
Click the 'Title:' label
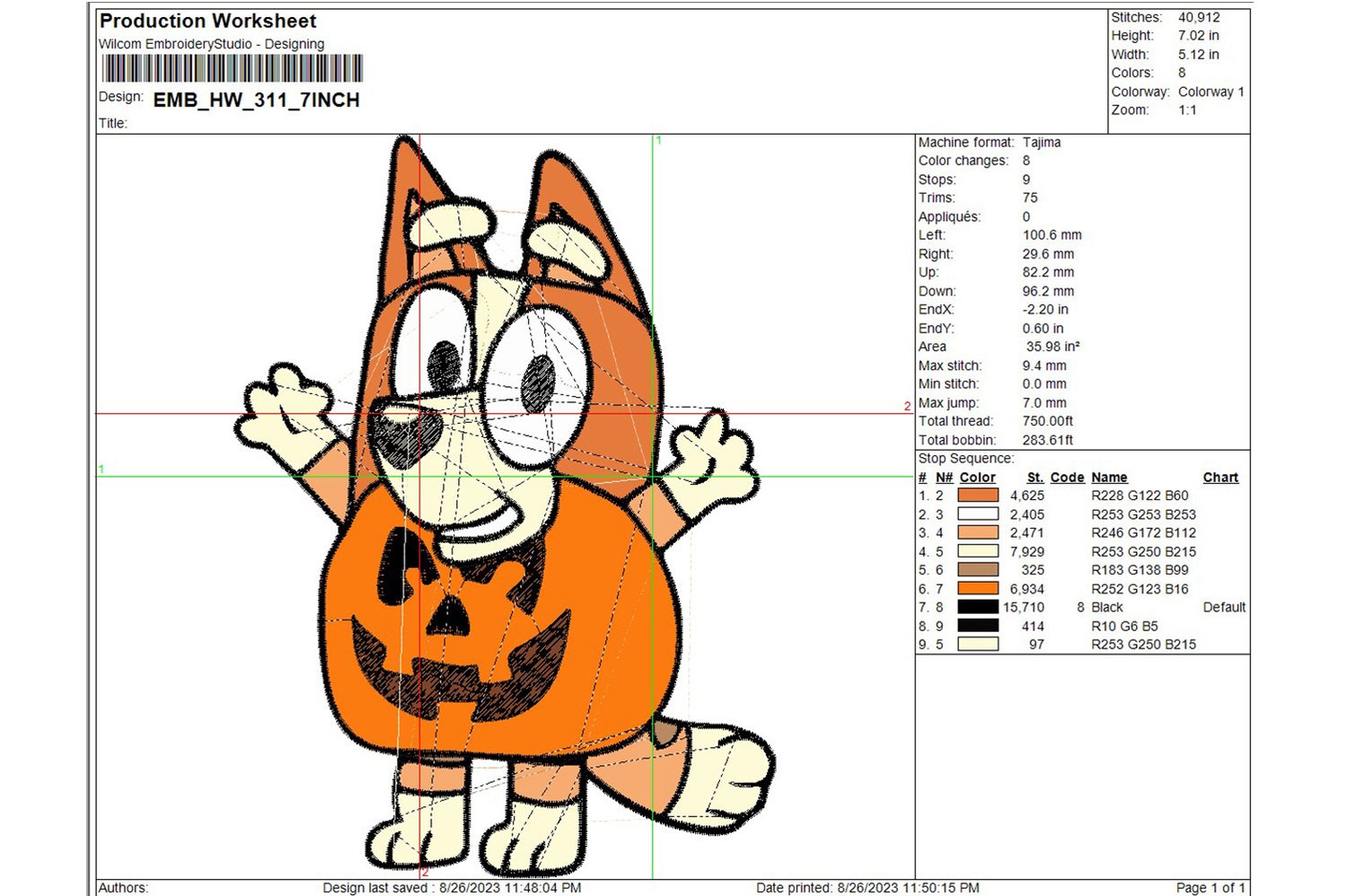113,123
